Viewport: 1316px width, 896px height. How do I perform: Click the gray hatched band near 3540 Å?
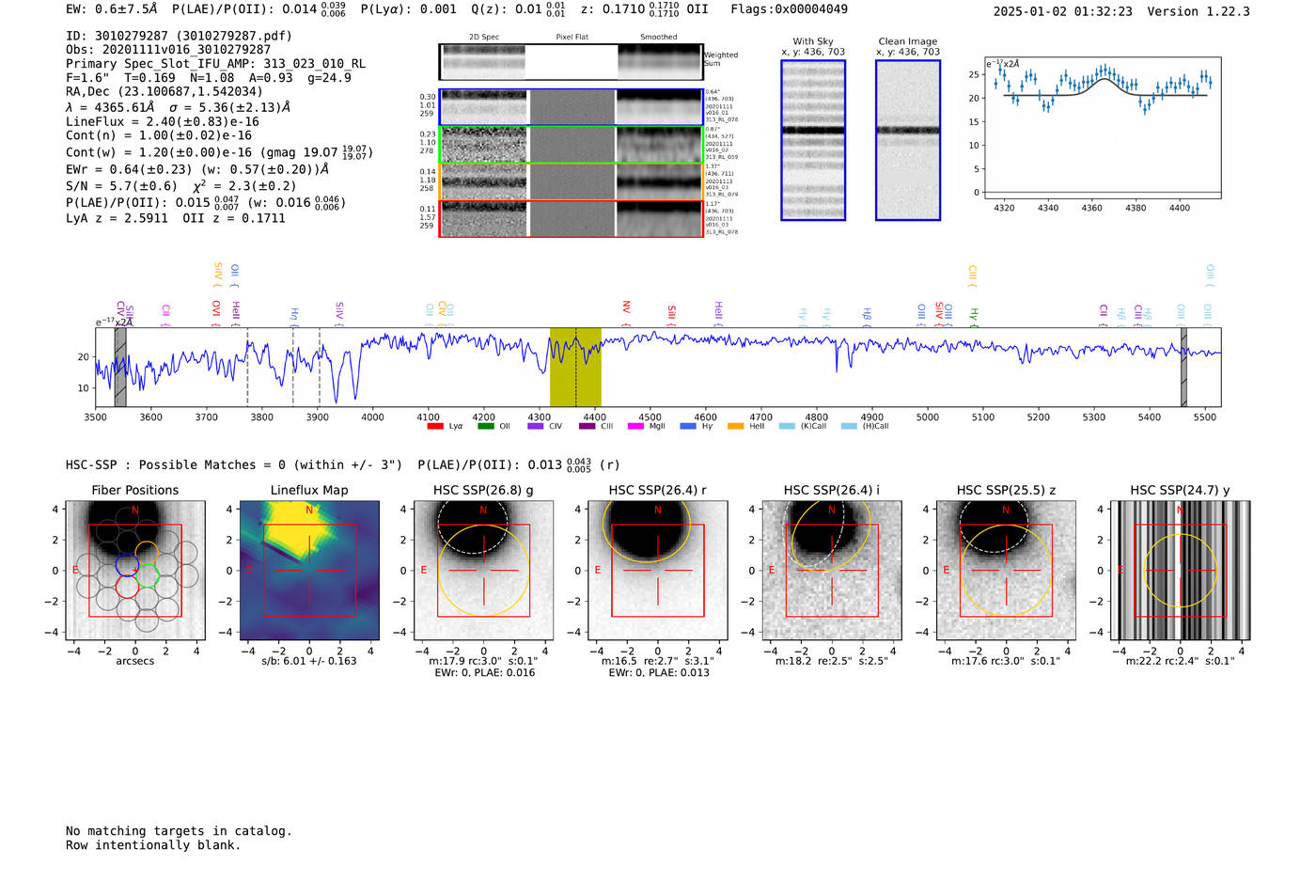pos(120,367)
